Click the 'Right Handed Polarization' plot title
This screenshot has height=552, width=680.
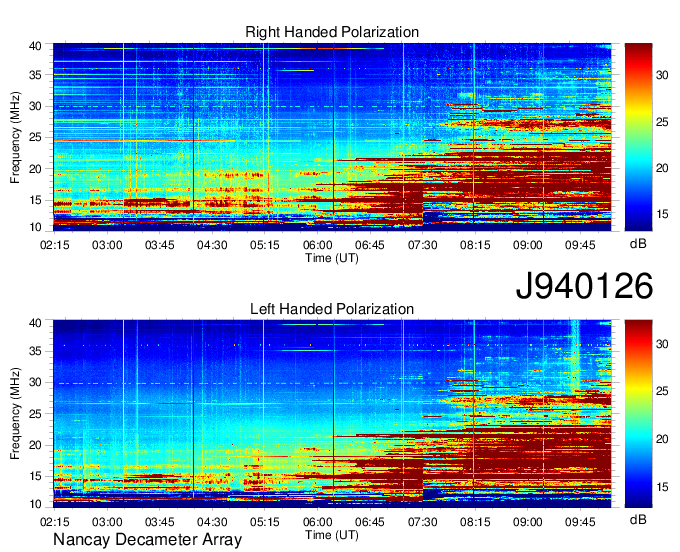pos(332,32)
